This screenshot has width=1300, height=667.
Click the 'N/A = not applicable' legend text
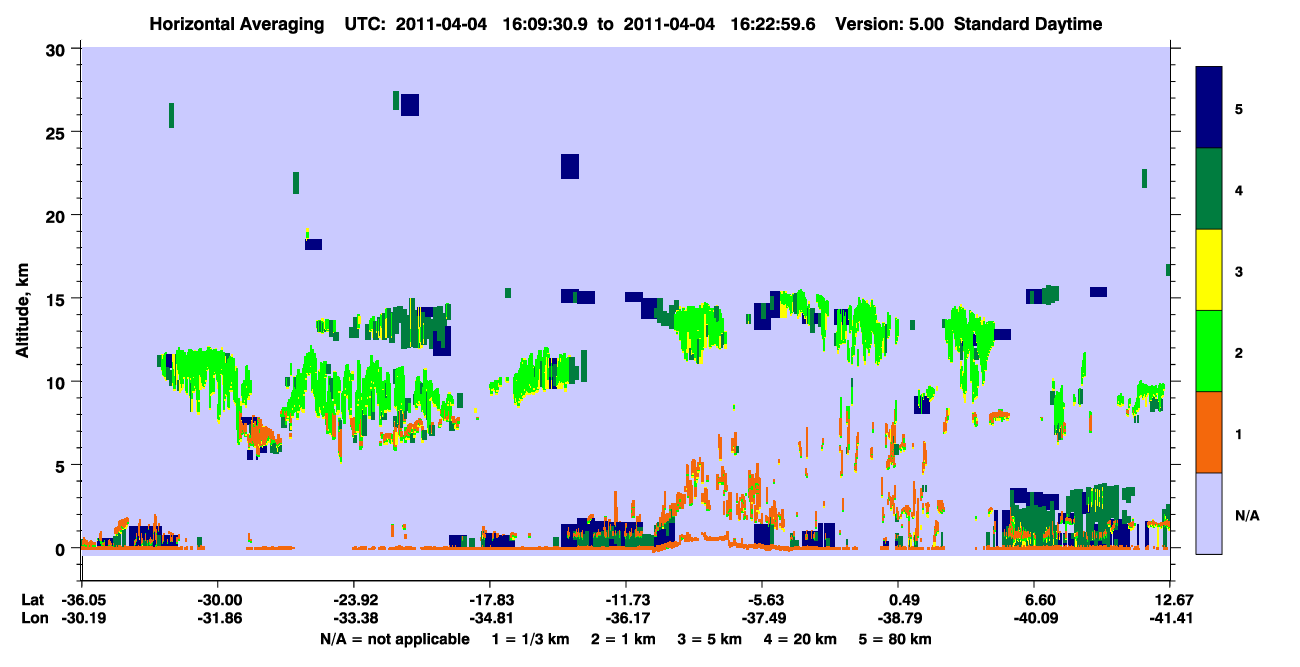click(394, 639)
